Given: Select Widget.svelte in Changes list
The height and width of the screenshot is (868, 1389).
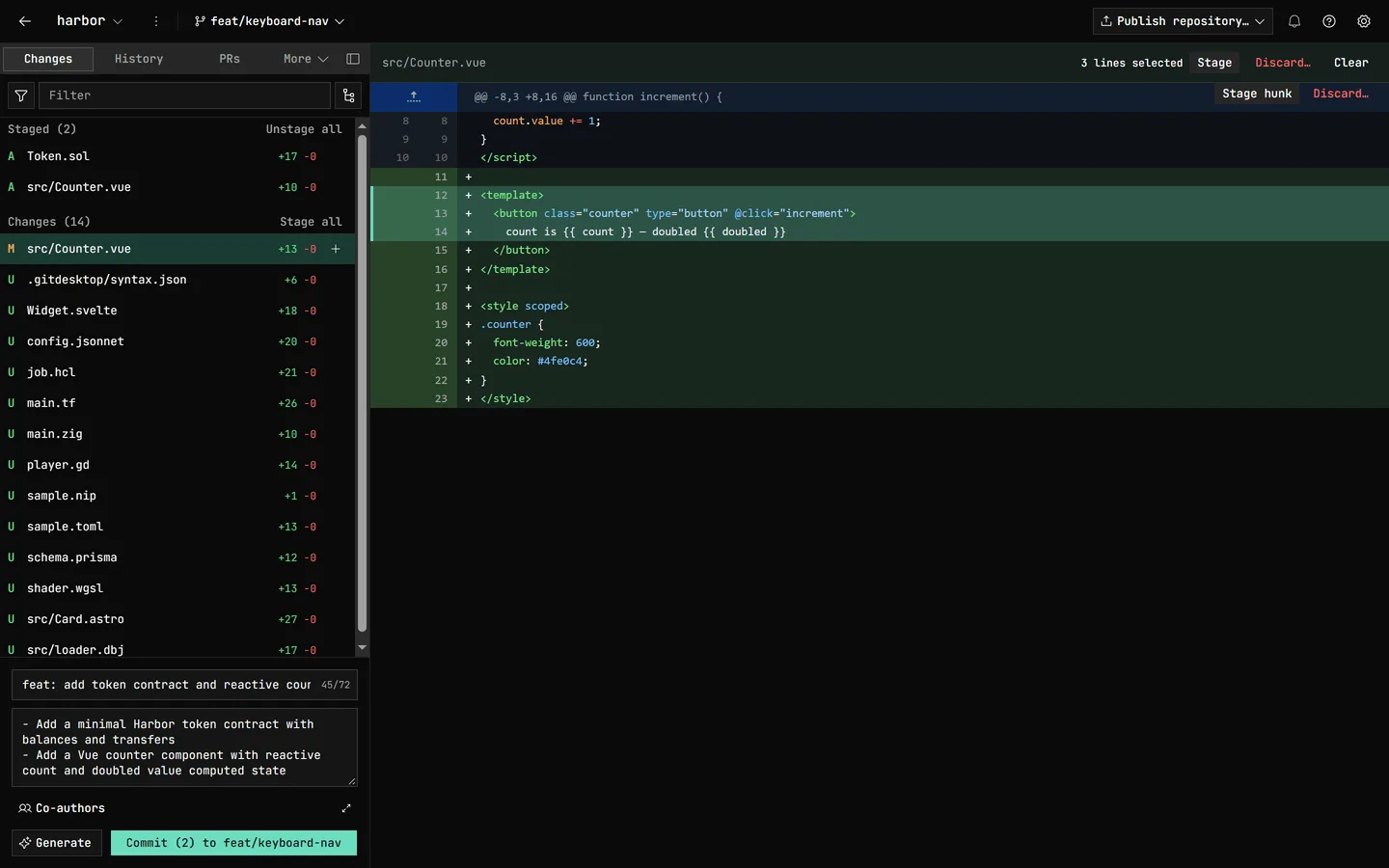Looking at the screenshot, I should (x=177, y=311).
